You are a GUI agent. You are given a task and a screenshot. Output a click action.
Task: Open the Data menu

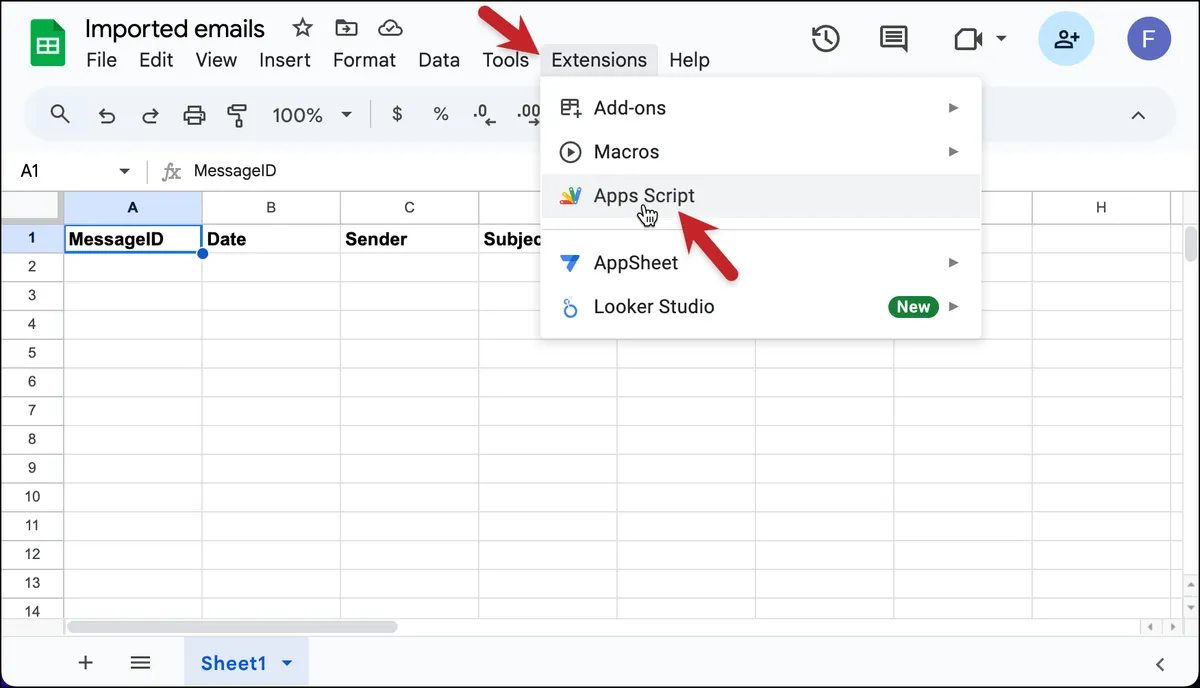[439, 60]
